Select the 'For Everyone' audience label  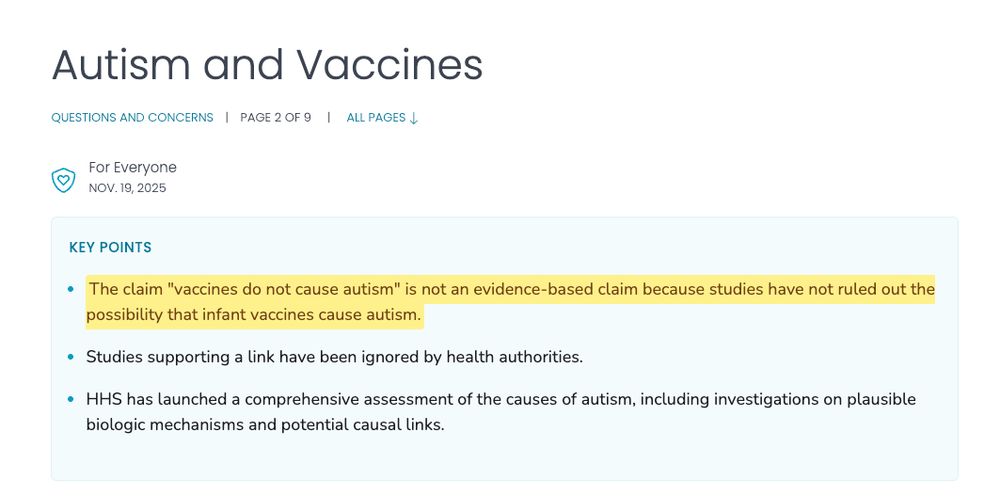click(132, 168)
